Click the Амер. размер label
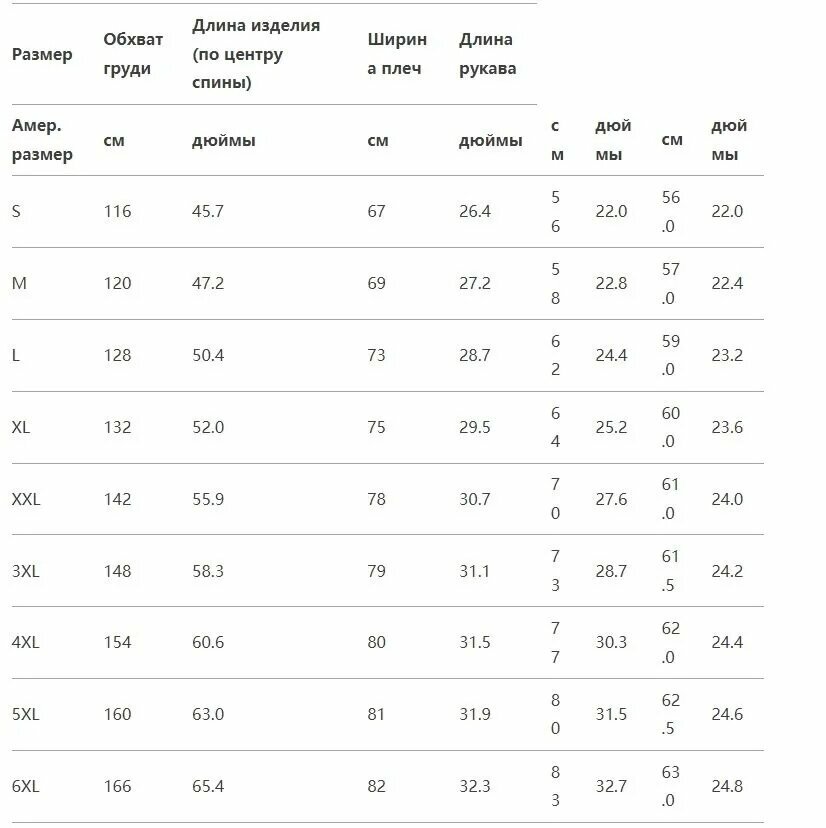The width and height of the screenshot is (826, 828). (42, 140)
